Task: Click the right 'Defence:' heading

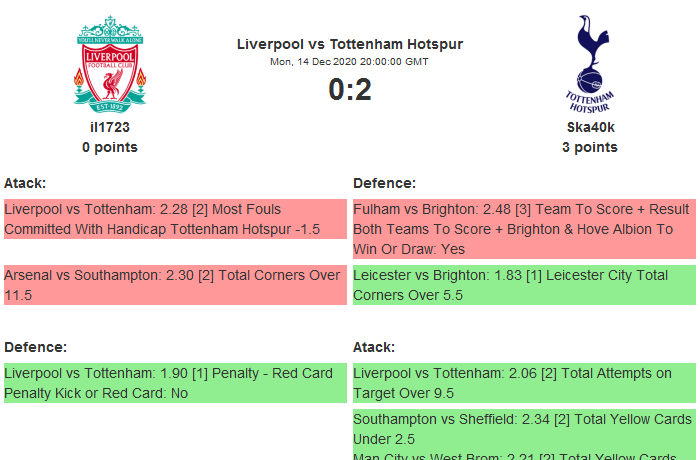Action: pyautogui.click(x=384, y=183)
